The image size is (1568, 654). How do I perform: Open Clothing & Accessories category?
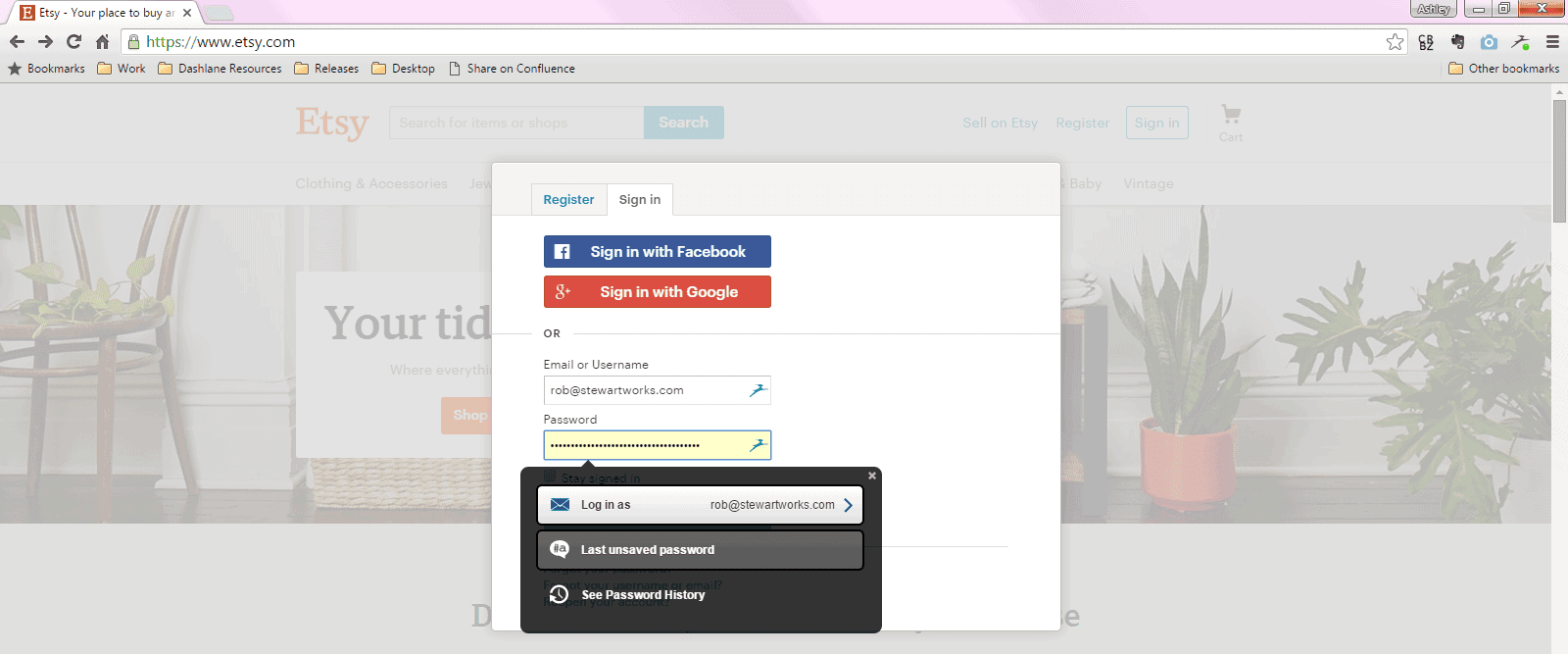coord(371,183)
